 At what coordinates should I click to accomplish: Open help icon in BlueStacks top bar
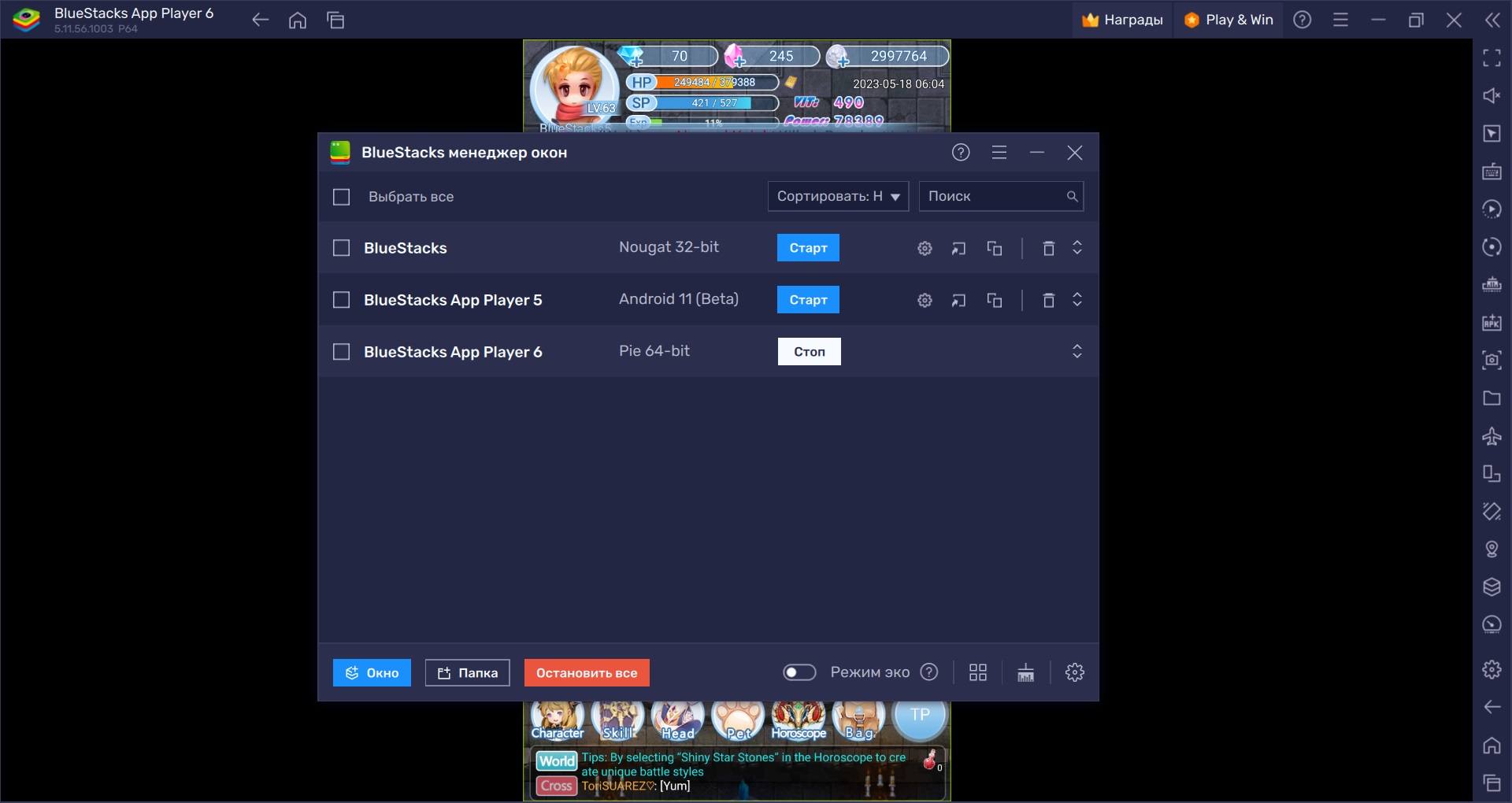tap(1303, 20)
